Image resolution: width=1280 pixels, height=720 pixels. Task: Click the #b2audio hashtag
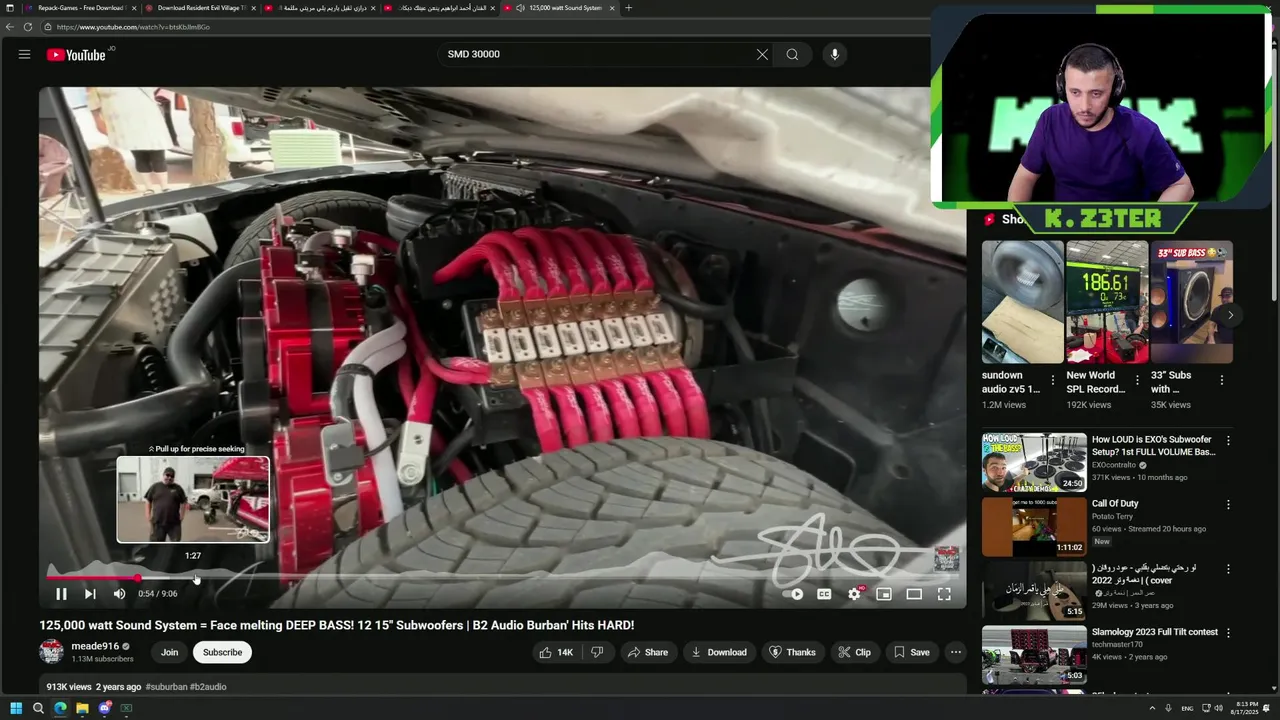[208, 687]
